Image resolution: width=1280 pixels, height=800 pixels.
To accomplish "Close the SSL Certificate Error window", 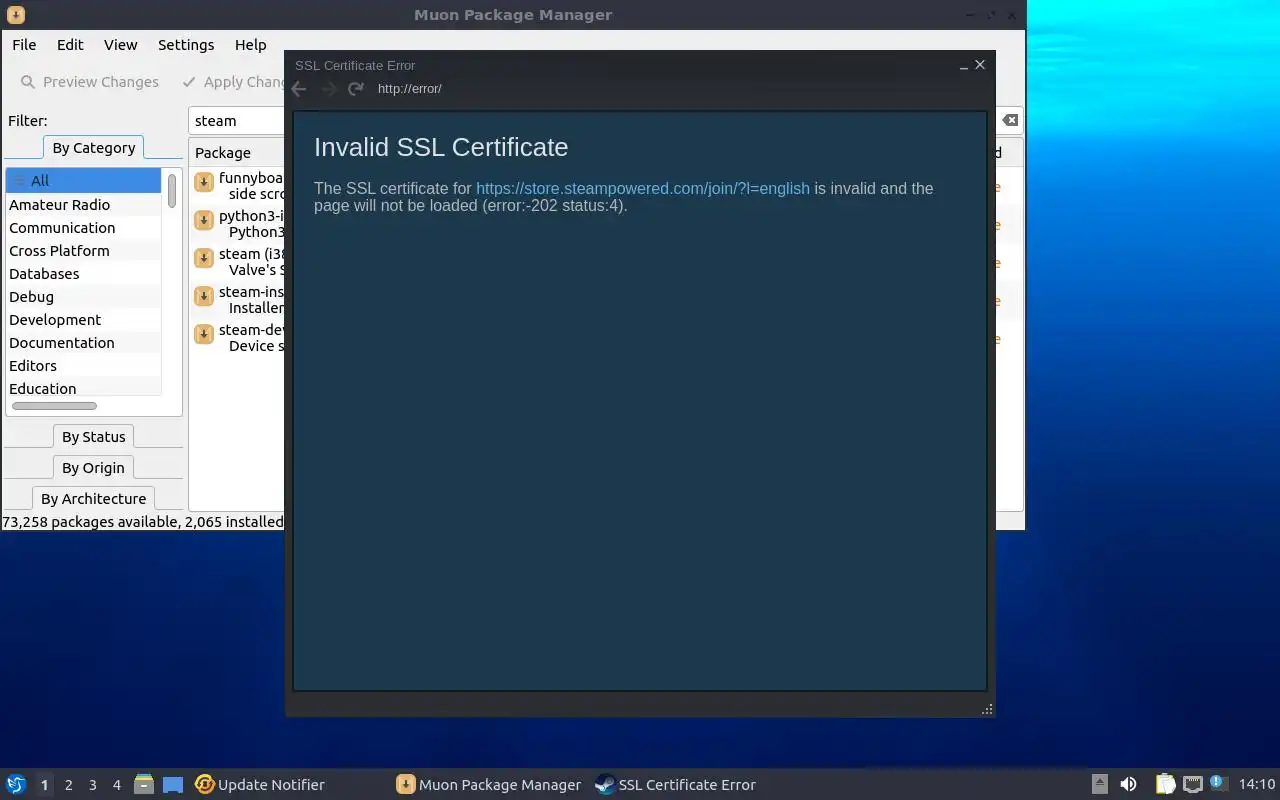I will 980,64.
